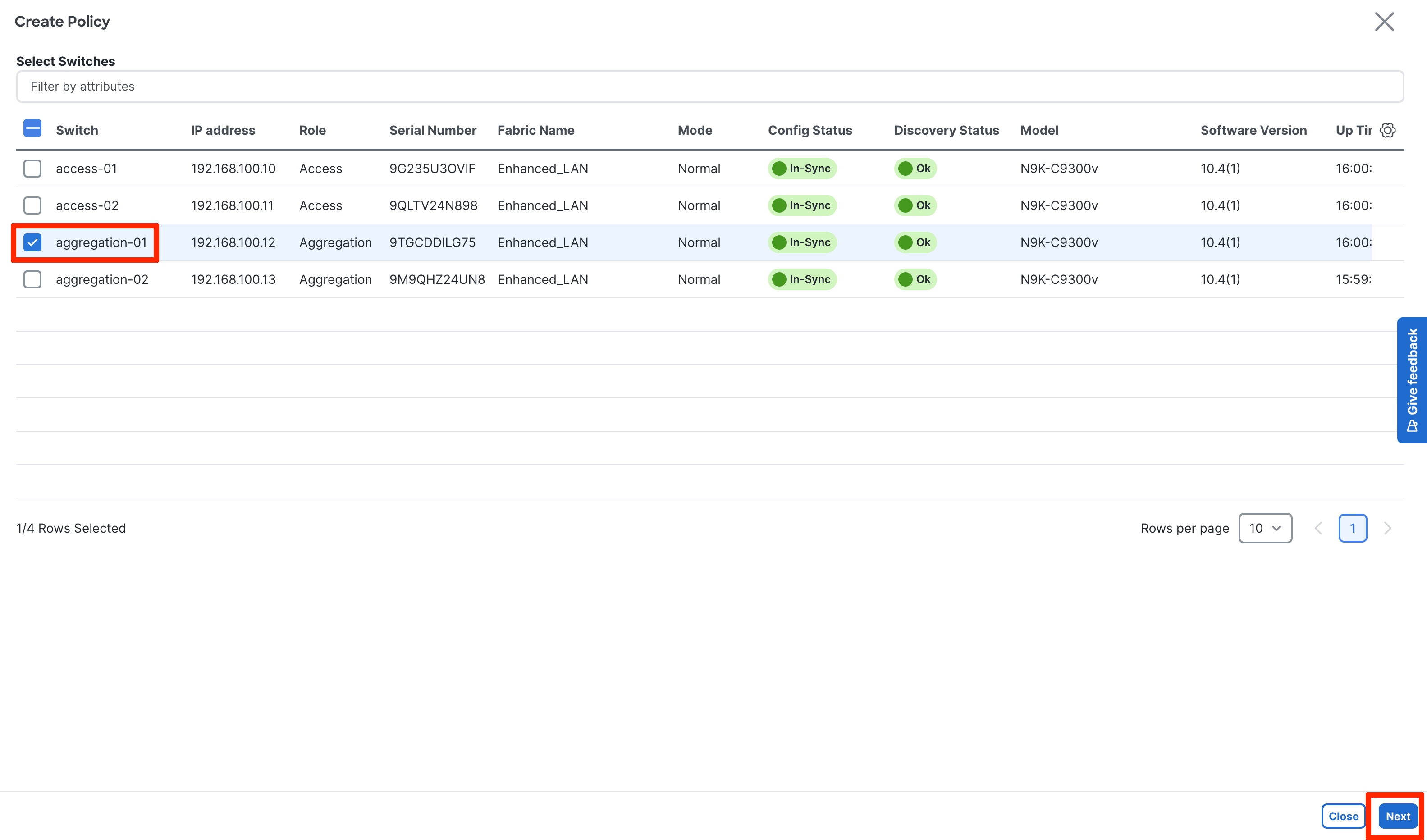Image resolution: width=1427 pixels, height=840 pixels.
Task: Select the page 1 pagination button
Action: click(x=1354, y=528)
